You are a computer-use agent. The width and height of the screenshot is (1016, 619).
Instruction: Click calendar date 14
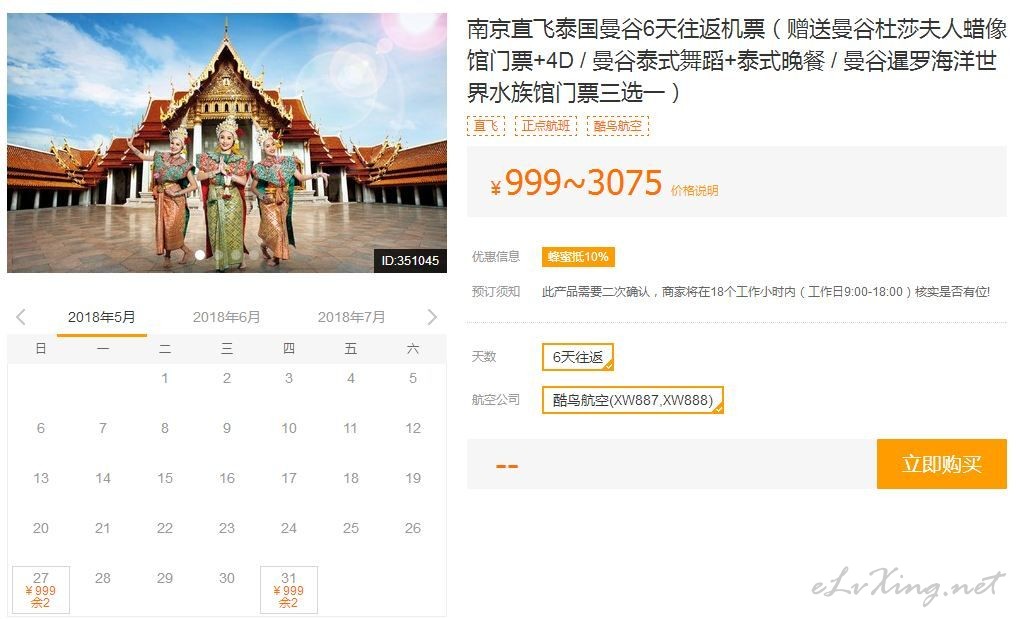pyautogui.click(x=103, y=478)
